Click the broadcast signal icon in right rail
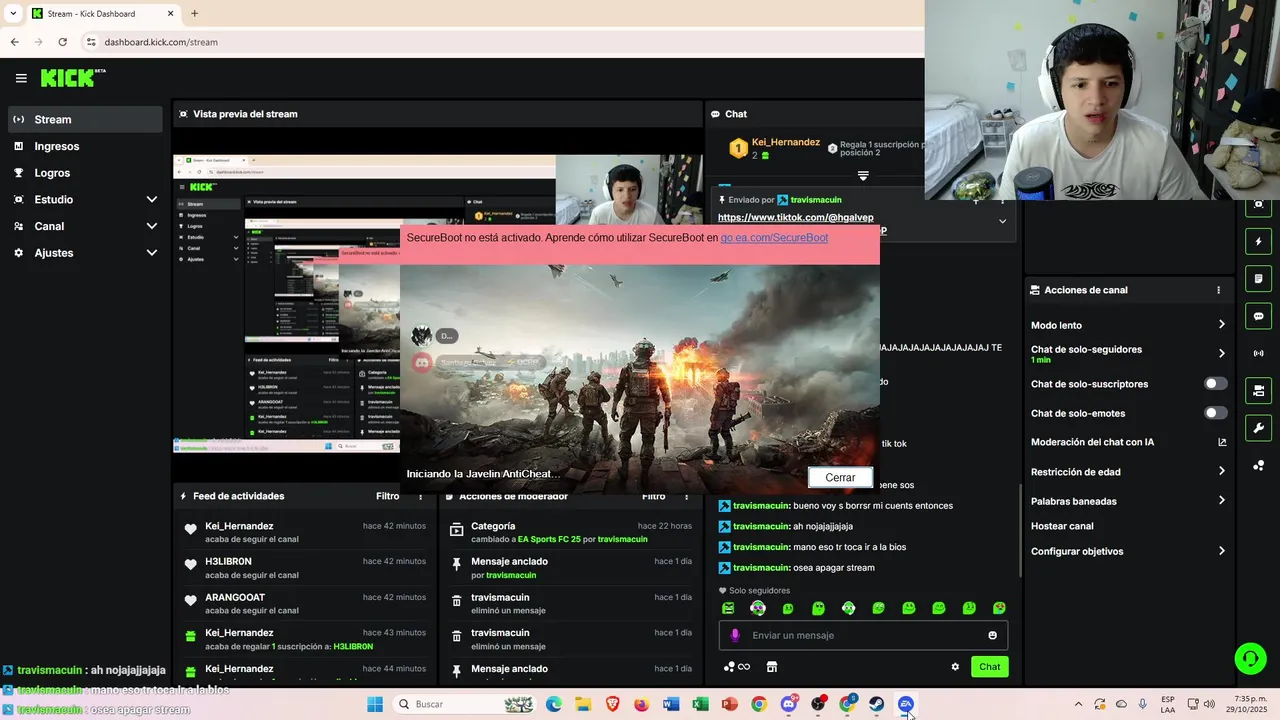 pyautogui.click(x=1259, y=353)
